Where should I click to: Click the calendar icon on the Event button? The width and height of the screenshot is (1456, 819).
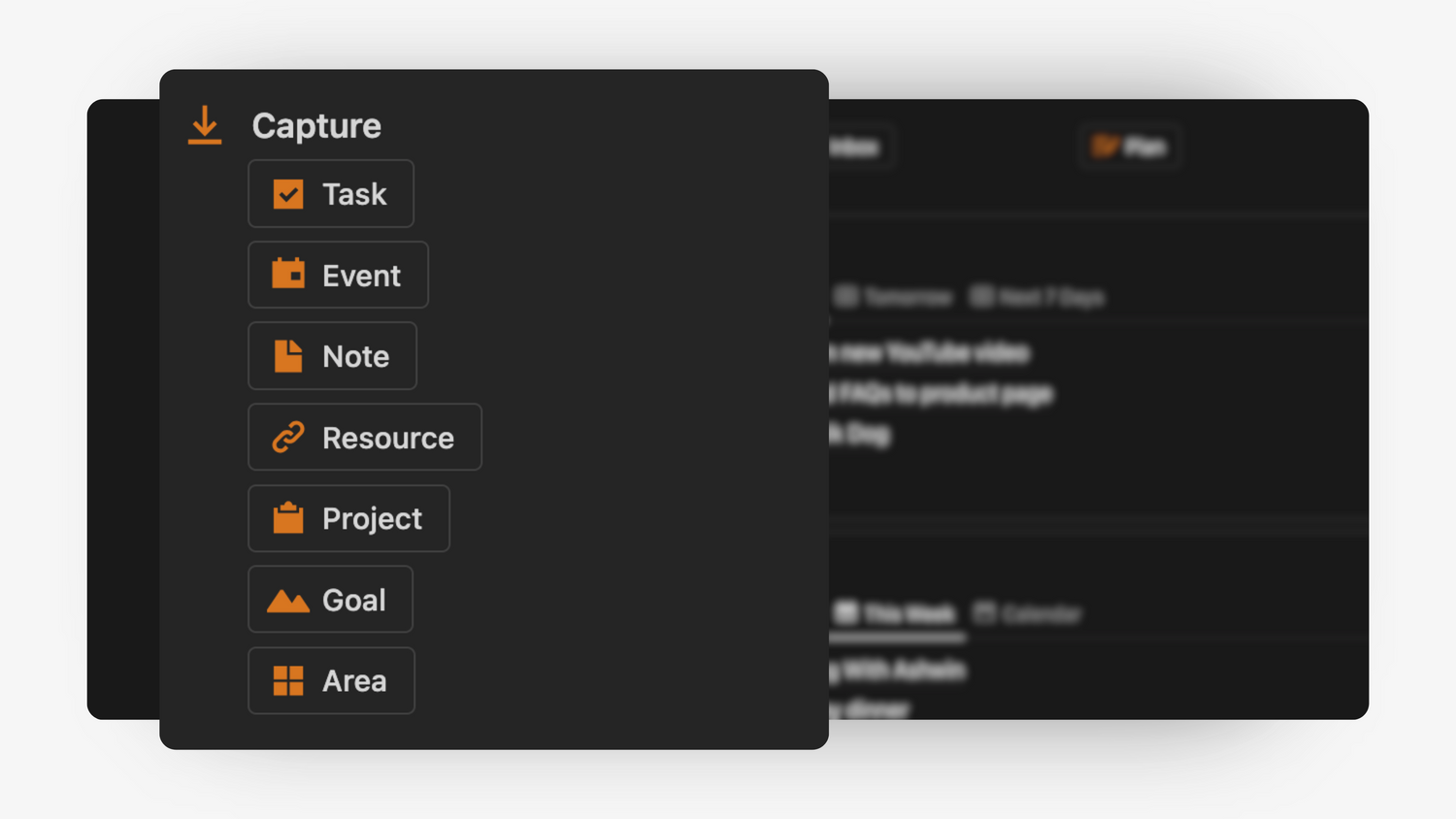pyautogui.click(x=288, y=275)
